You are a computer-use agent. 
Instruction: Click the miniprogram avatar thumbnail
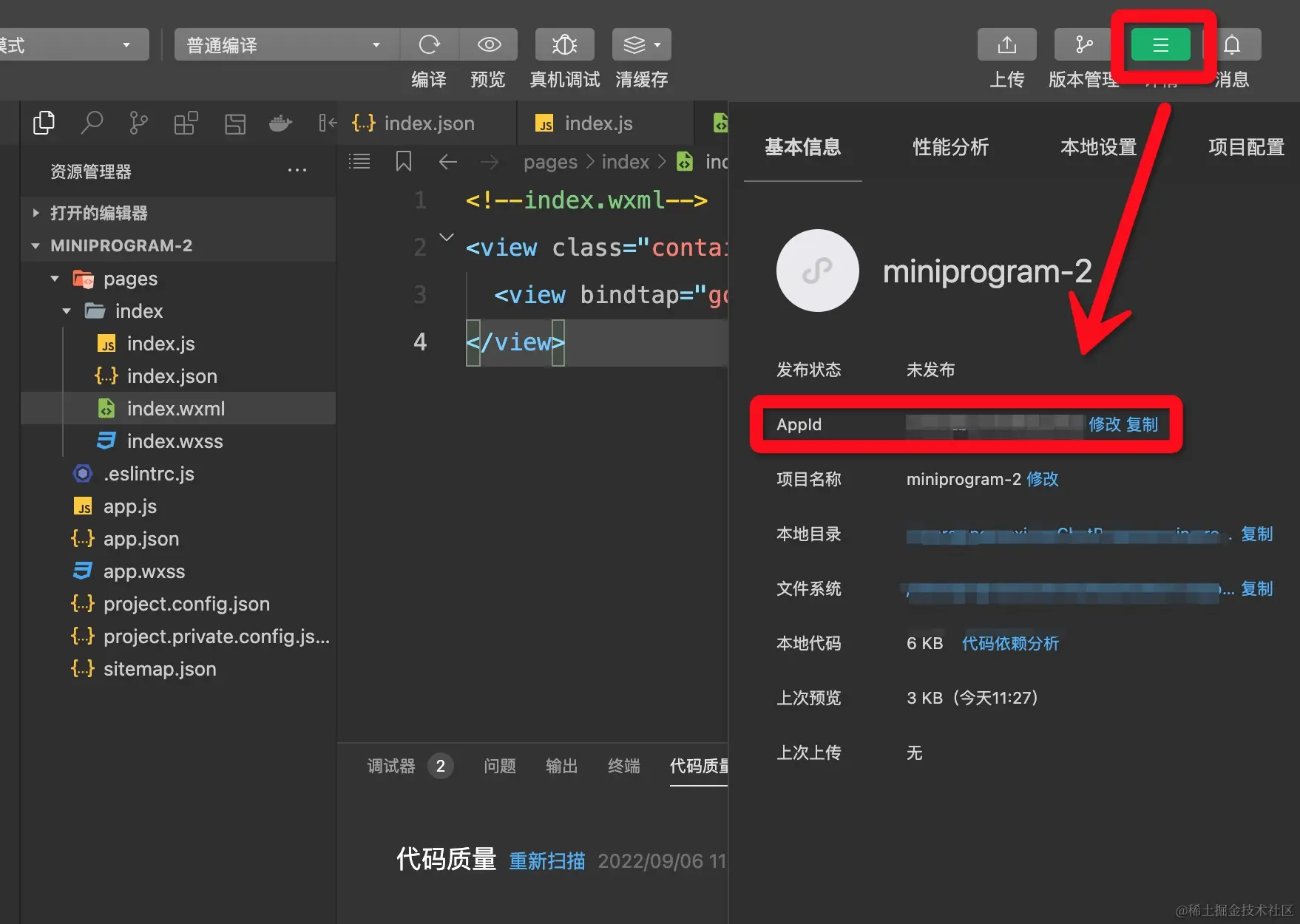coord(818,271)
